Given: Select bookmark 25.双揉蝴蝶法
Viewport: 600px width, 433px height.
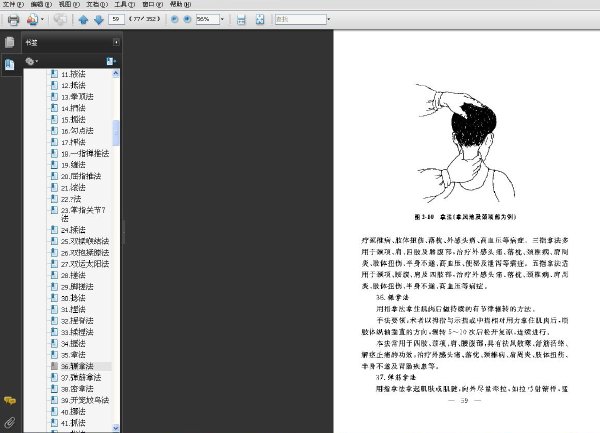Looking at the screenshot, I should 85,241.
